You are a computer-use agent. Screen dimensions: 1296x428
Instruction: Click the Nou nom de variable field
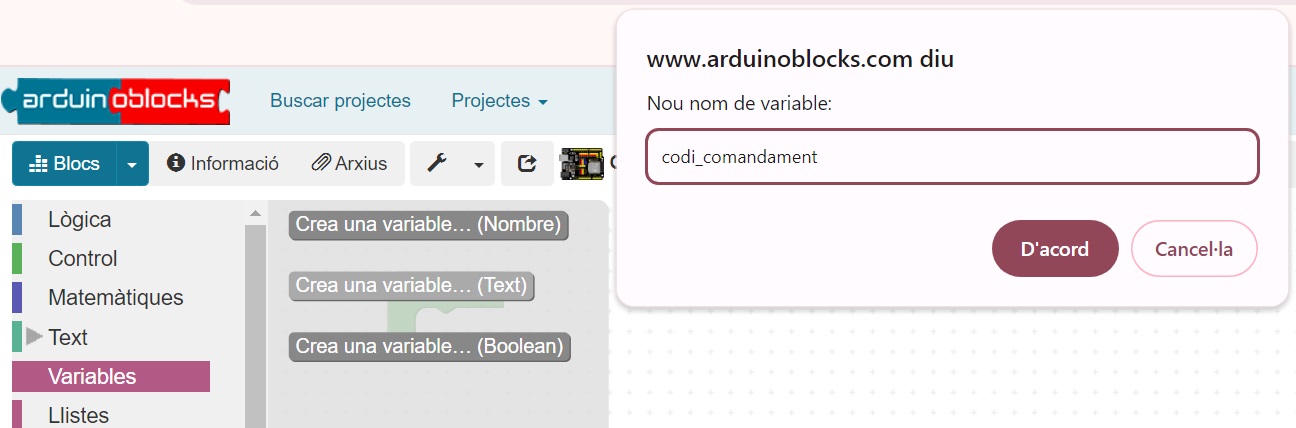point(951,157)
